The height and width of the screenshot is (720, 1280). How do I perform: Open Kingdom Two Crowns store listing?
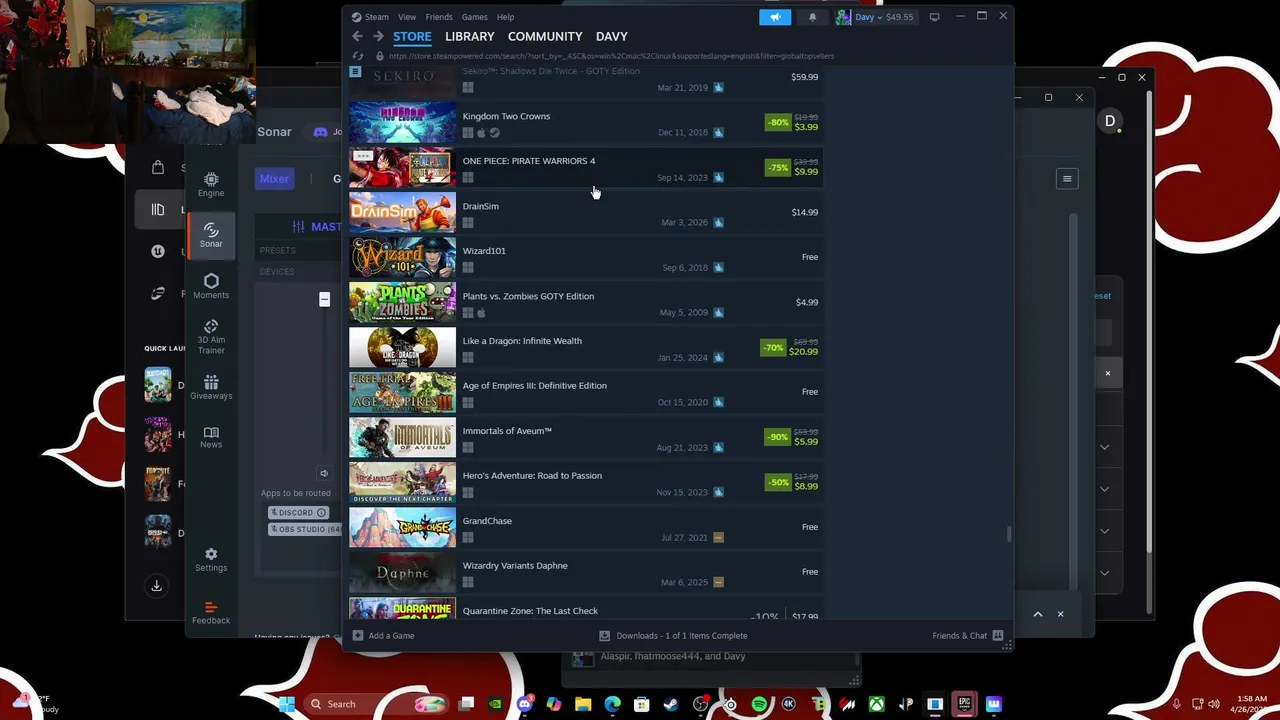tap(585, 123)
